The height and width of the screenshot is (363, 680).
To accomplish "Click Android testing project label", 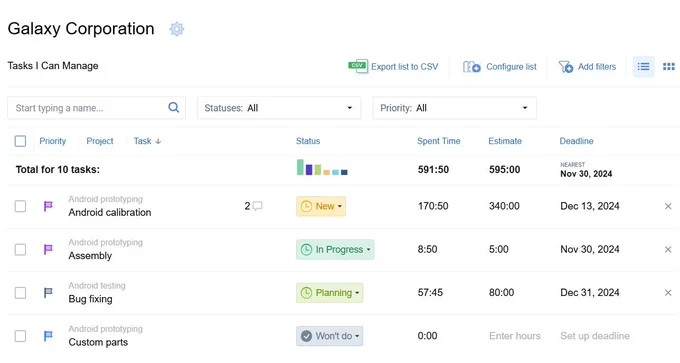I will pyautogui.click(x=97, y=286).
